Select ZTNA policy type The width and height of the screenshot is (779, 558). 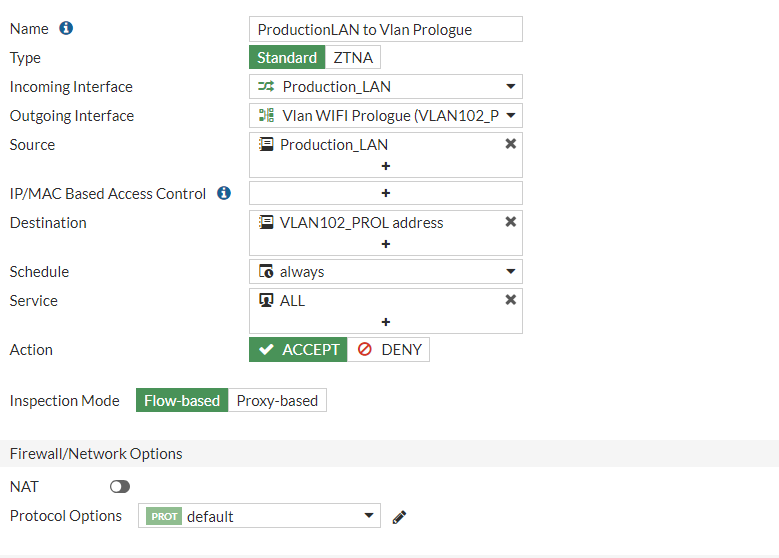[x=353, y=58]
